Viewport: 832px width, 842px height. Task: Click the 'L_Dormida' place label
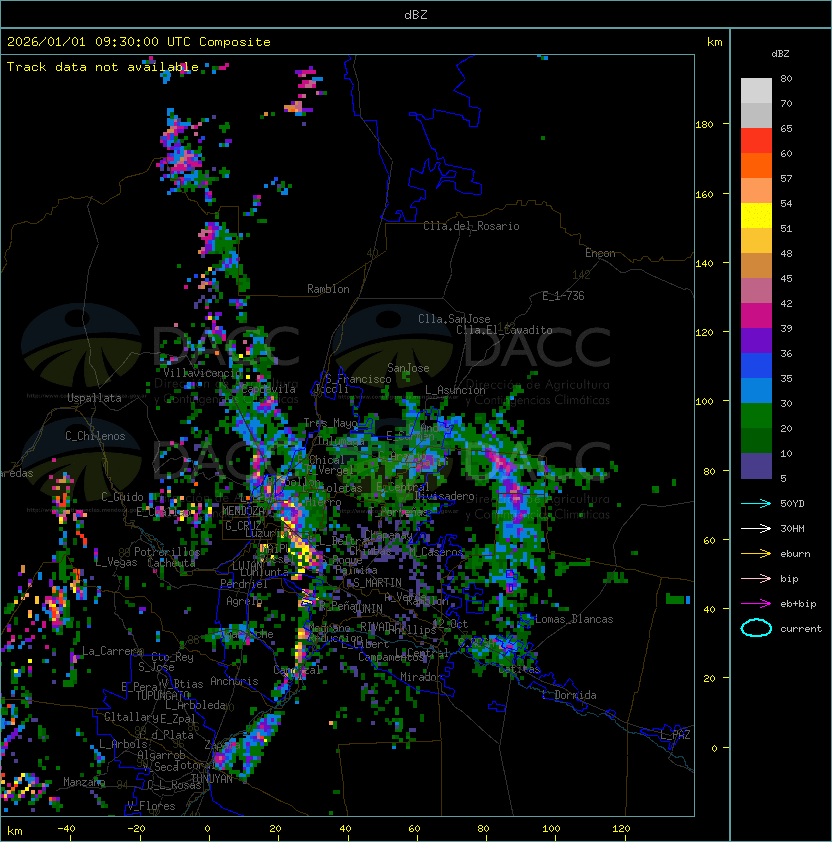[569, 695]
